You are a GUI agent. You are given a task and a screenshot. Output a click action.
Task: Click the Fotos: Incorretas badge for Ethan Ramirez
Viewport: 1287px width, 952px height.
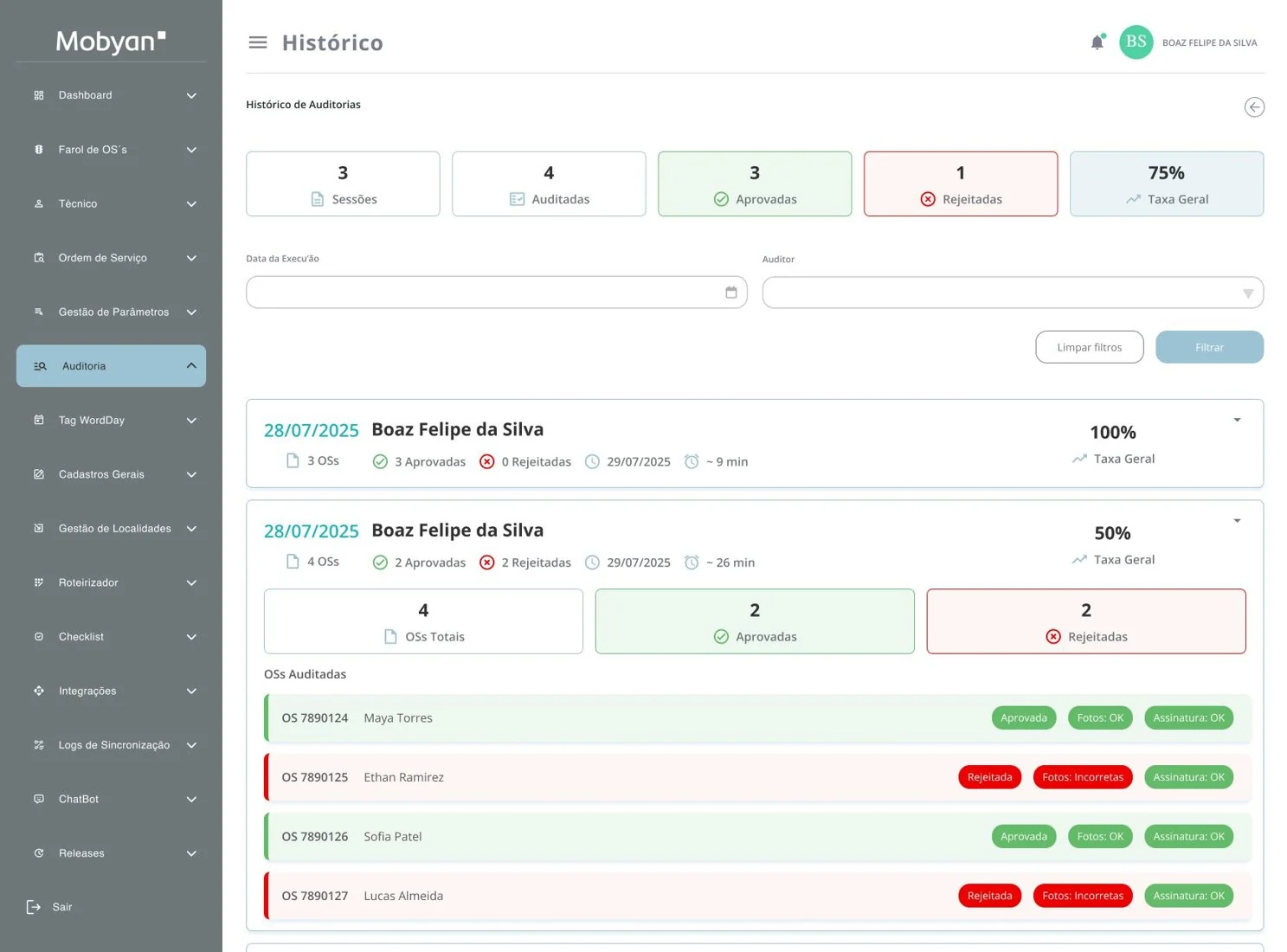point(1083,777)
